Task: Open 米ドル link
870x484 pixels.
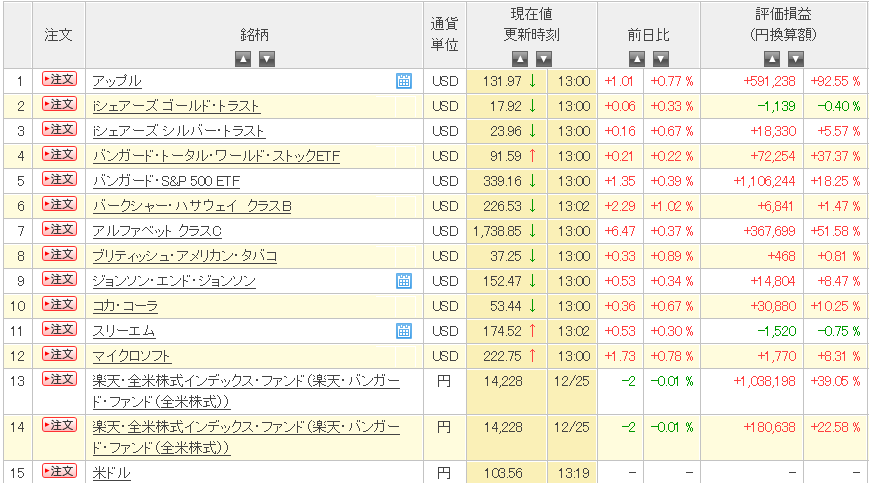Action: [x=112, y=473]
